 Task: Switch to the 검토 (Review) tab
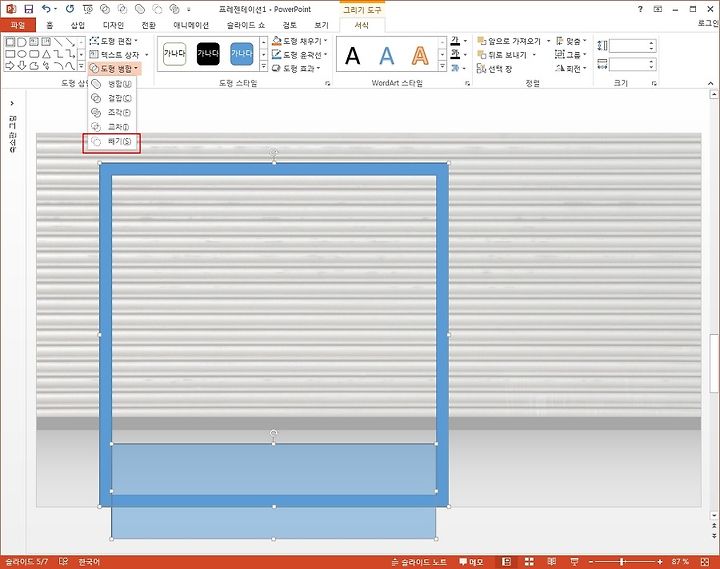[289, 25]
